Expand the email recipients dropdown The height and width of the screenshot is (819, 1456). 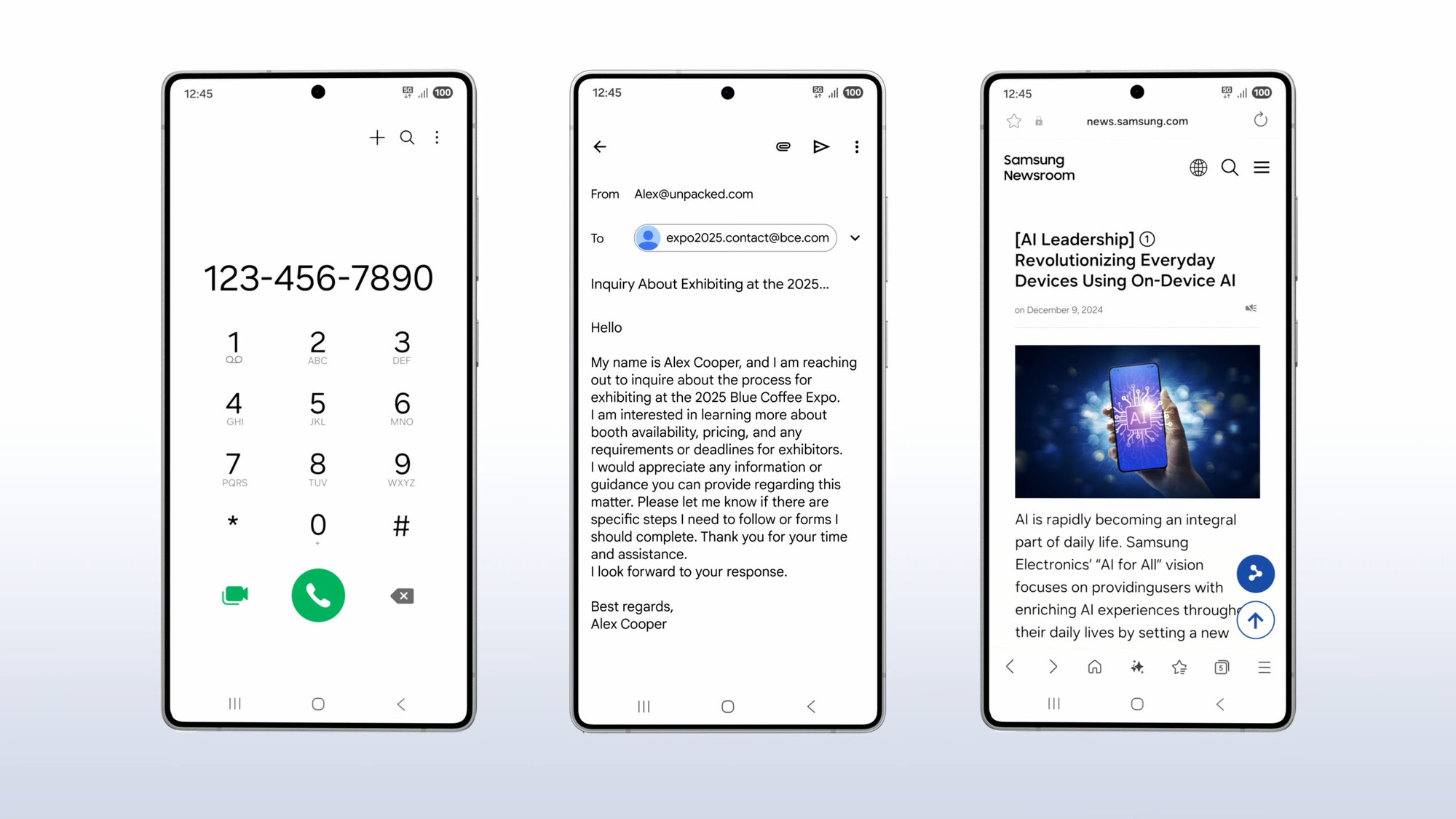pos(855,238)
